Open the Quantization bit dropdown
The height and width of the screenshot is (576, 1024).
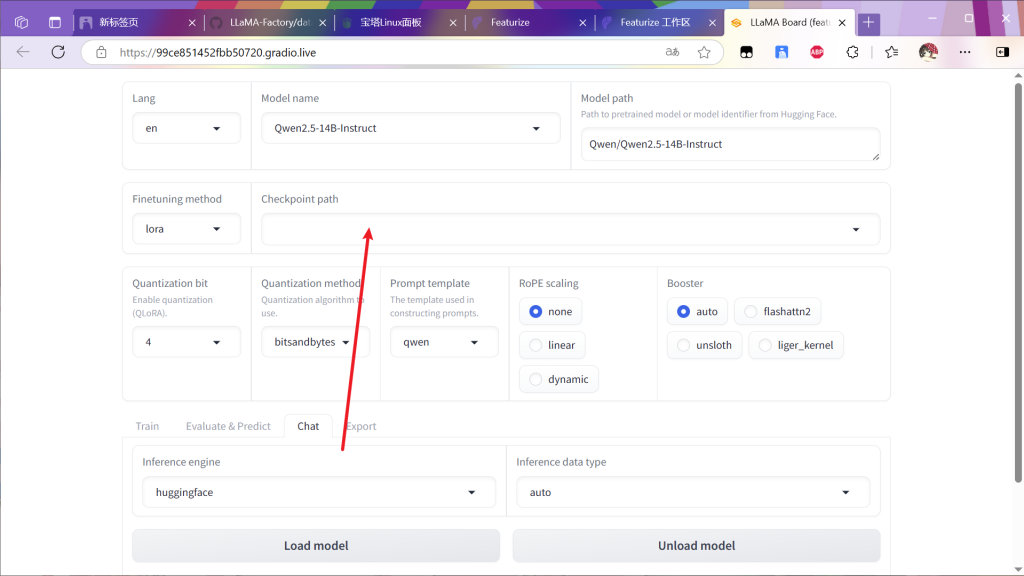[x=186, y=342]
